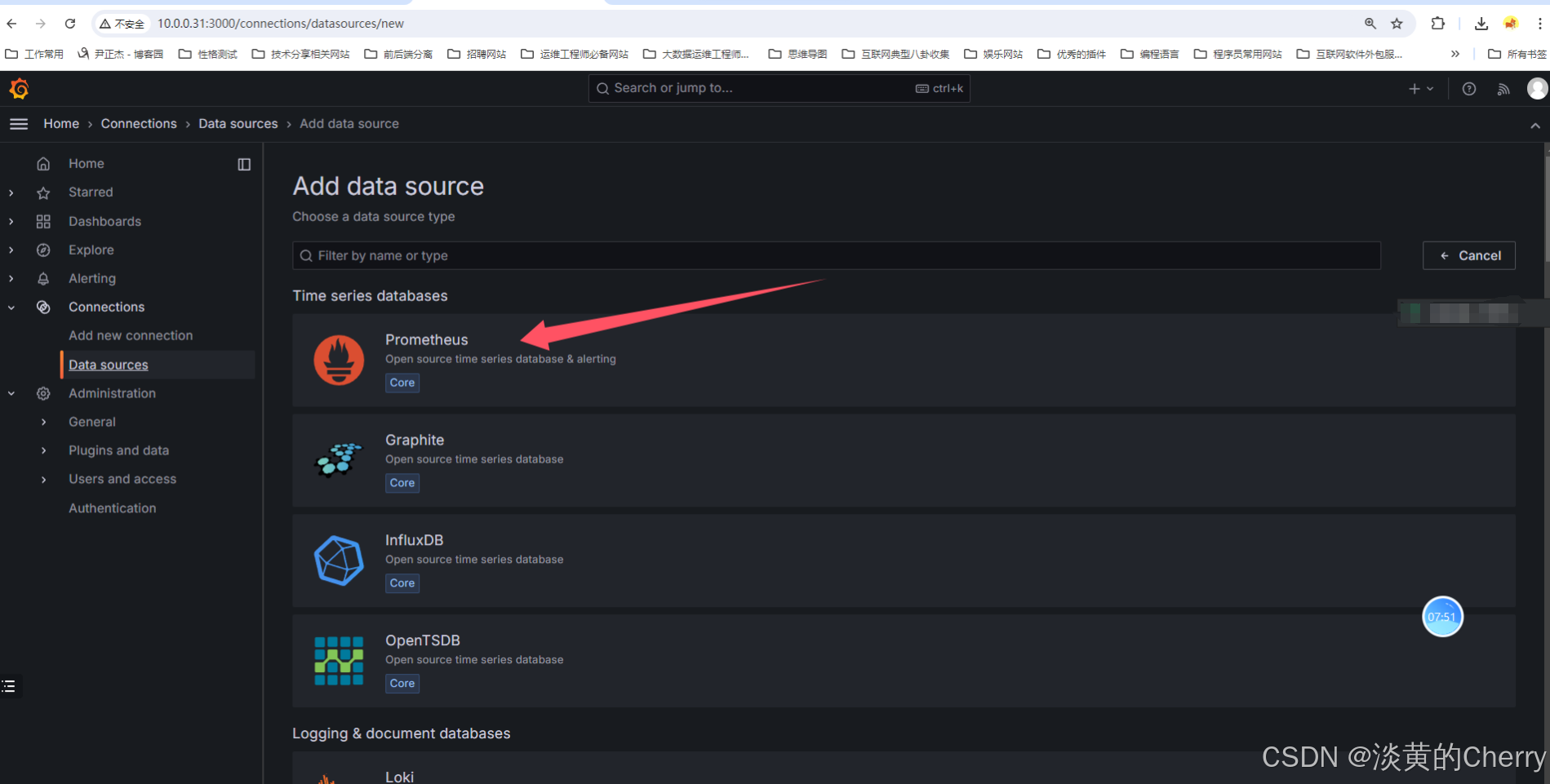Image resolution: width=1550 pixels, height=784 pixels.
Task: Open the browser zoom magnifier icon
Action: tap(1370, 24)
